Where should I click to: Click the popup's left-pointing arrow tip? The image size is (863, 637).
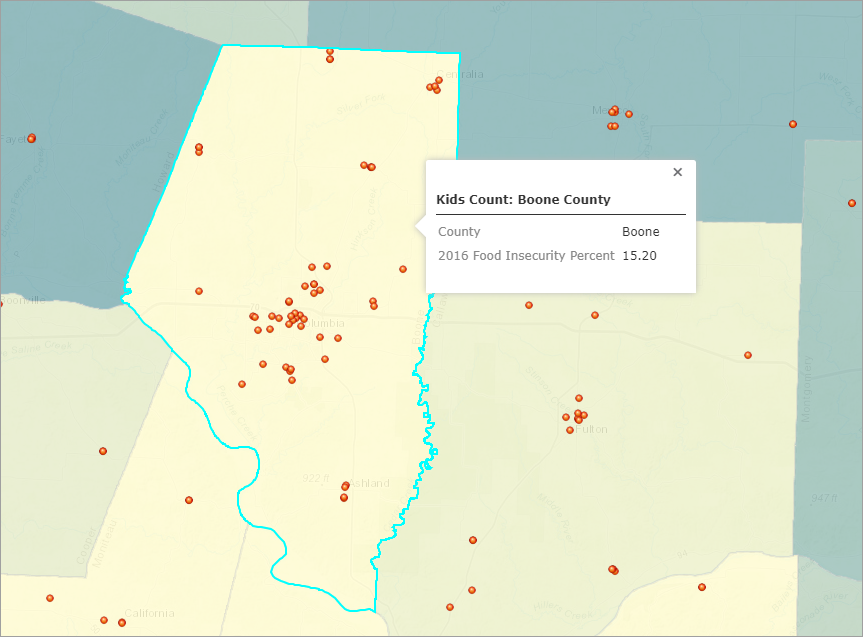[x=417, y=226]
